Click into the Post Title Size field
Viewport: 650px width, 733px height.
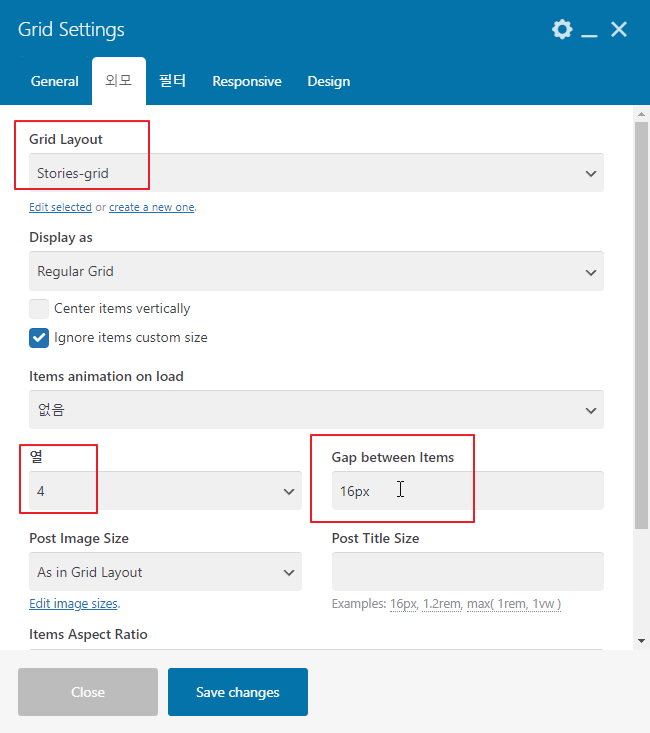467,572
